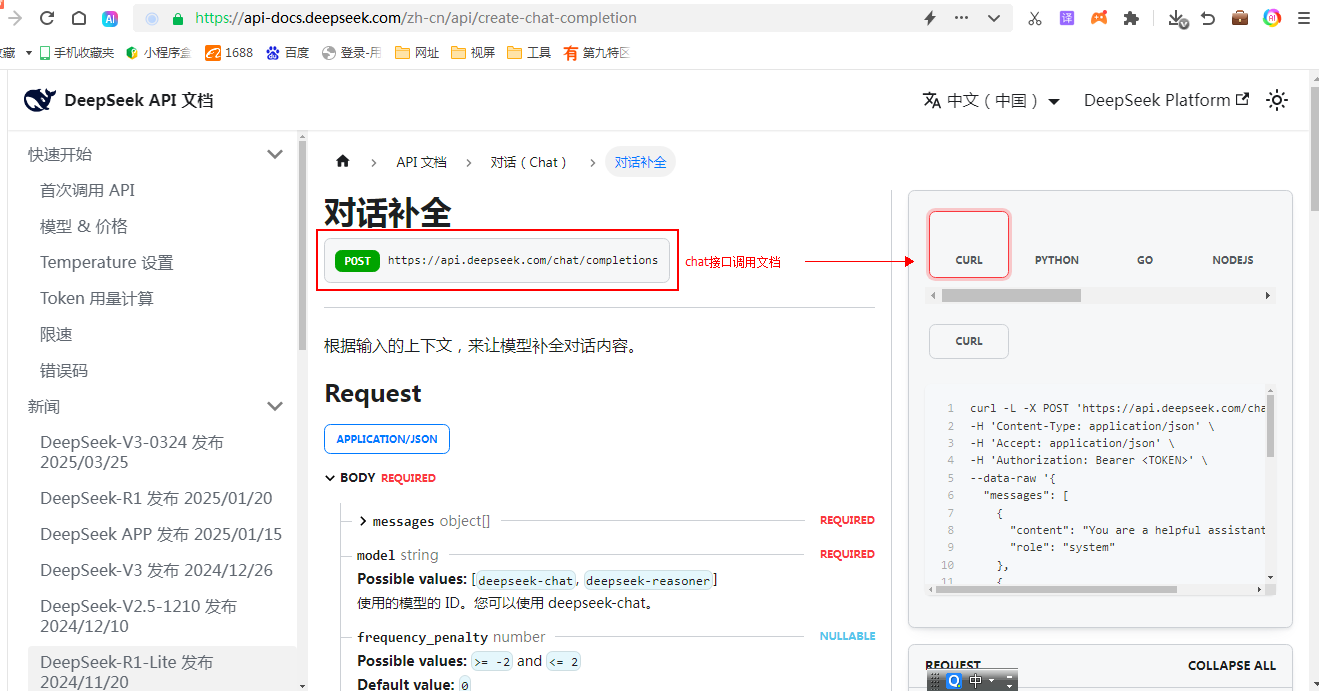Image resolution: width=1319 pixels, height=691 pixels.
Task: Open the 小程序盒 bookmark
Action: click(158, 53)
